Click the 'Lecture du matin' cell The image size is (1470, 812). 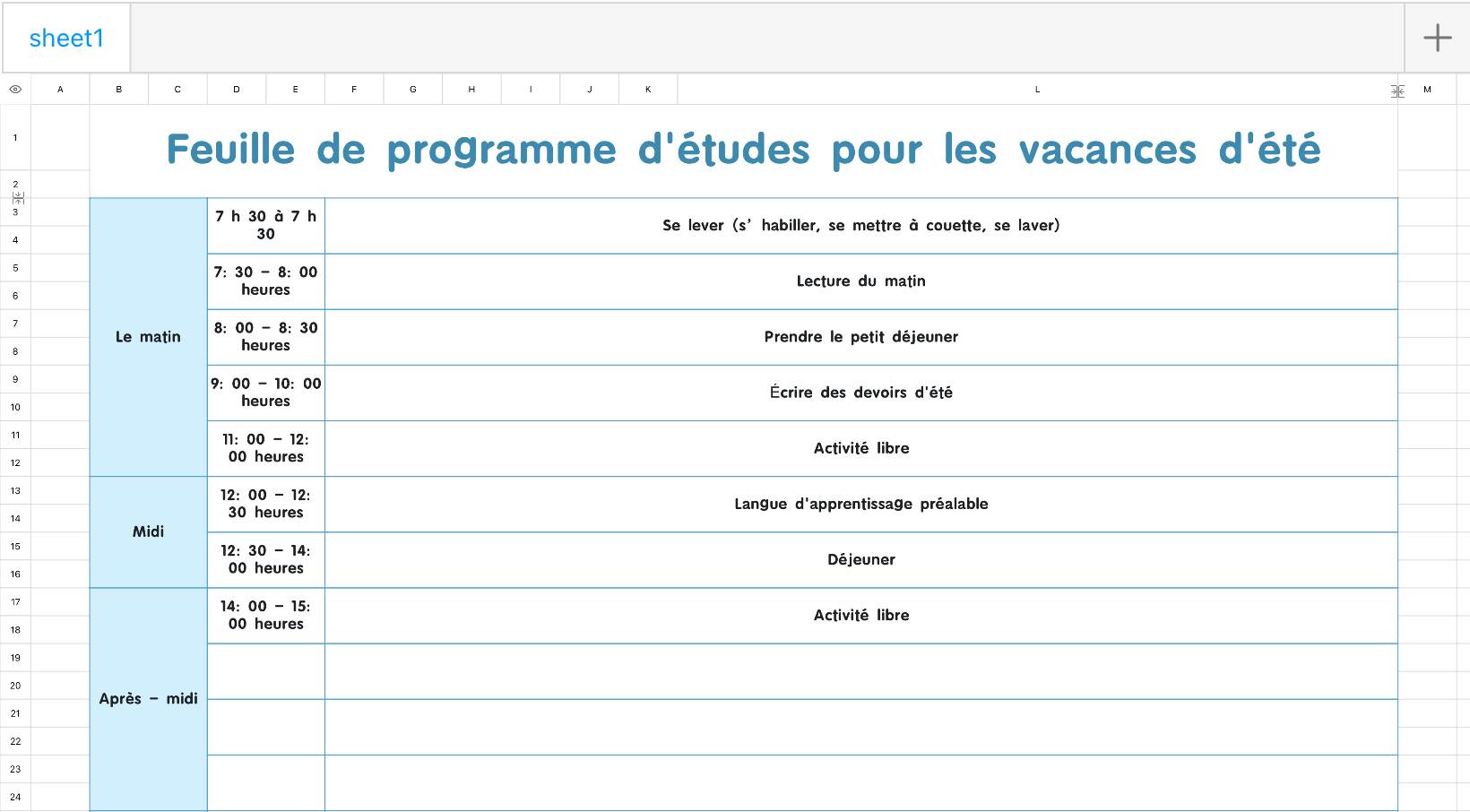coord(861,281)
